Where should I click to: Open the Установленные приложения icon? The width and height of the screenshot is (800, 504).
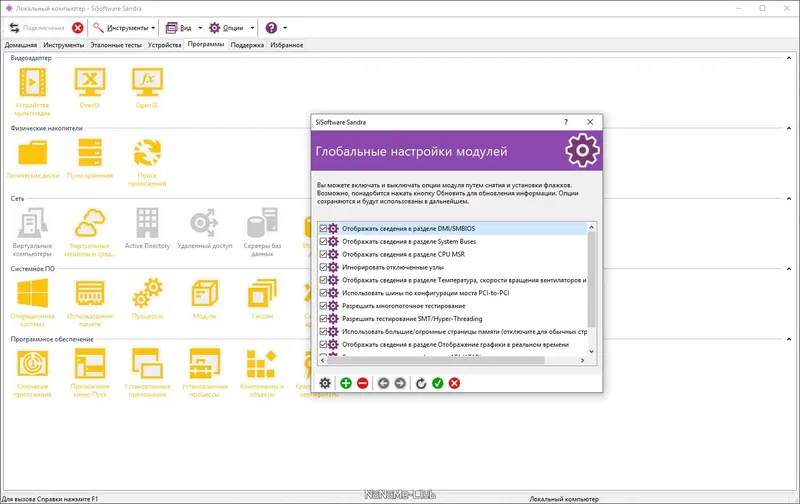147,363
